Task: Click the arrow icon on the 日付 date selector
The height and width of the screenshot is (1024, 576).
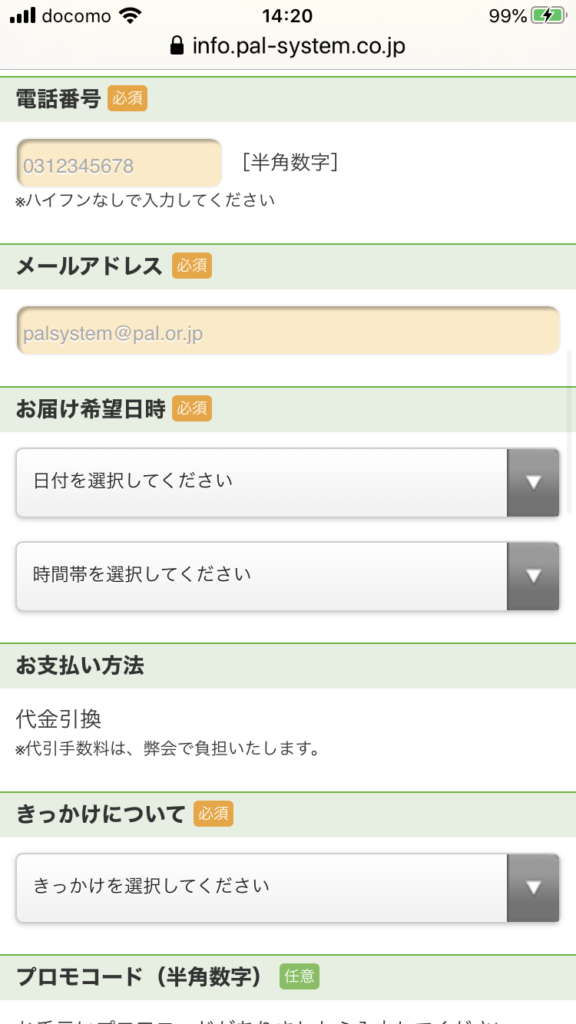Action: pyautogui.click(x=534, y=483)
